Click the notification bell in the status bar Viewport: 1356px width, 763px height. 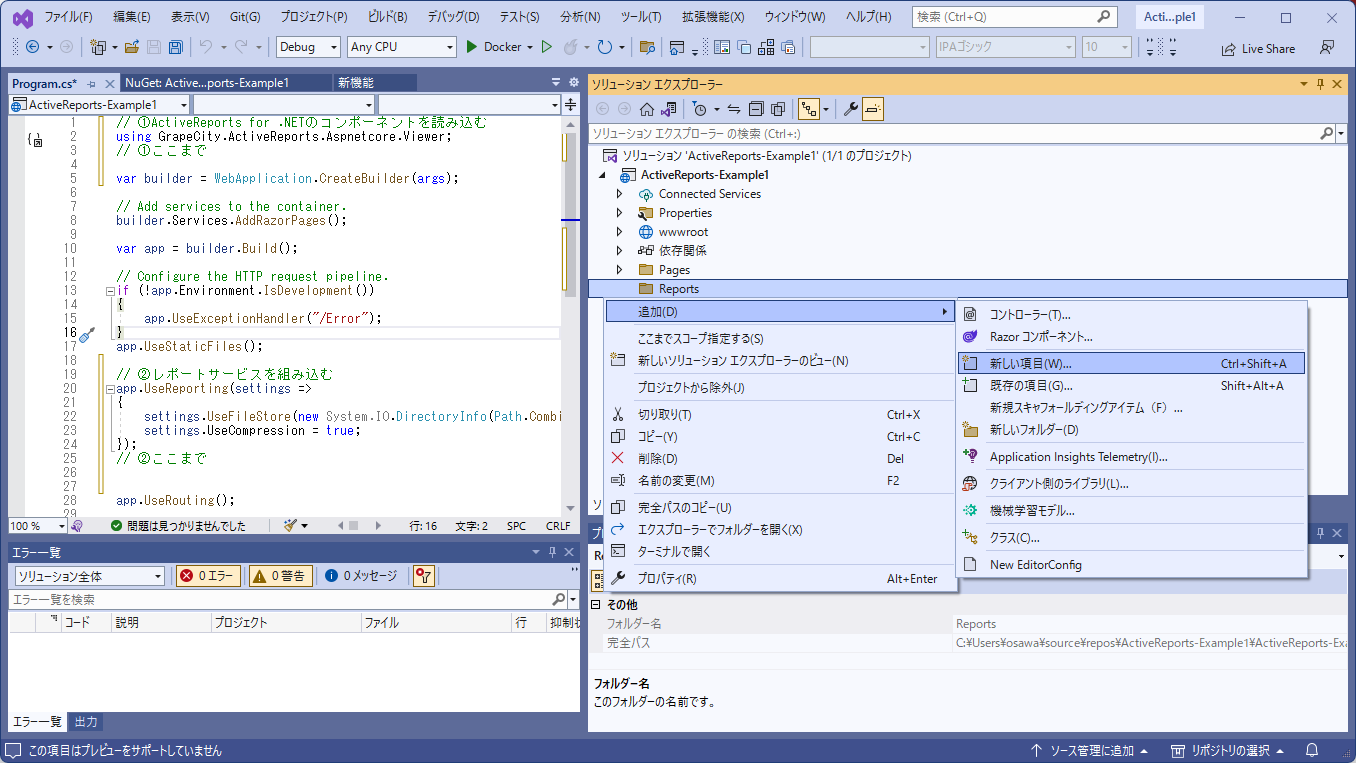[x=1312, y=750]
